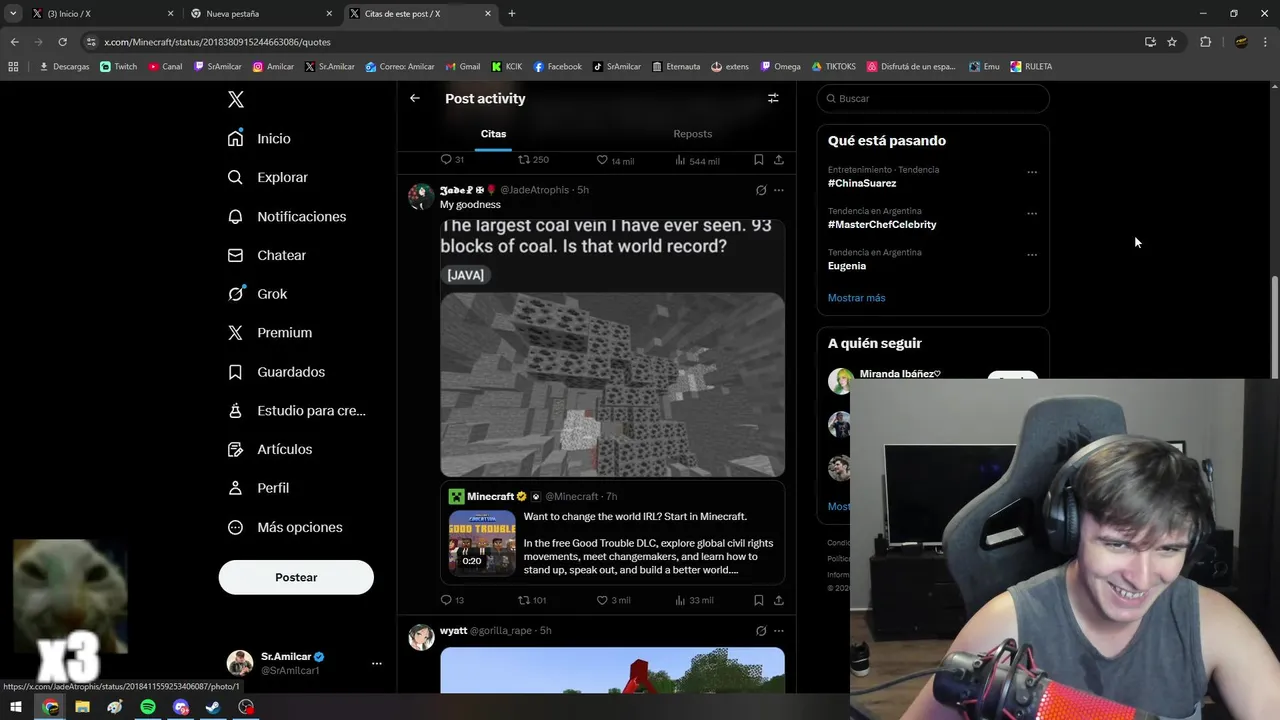
Task: Open Spotify from the taskbar
Action: 148,707
